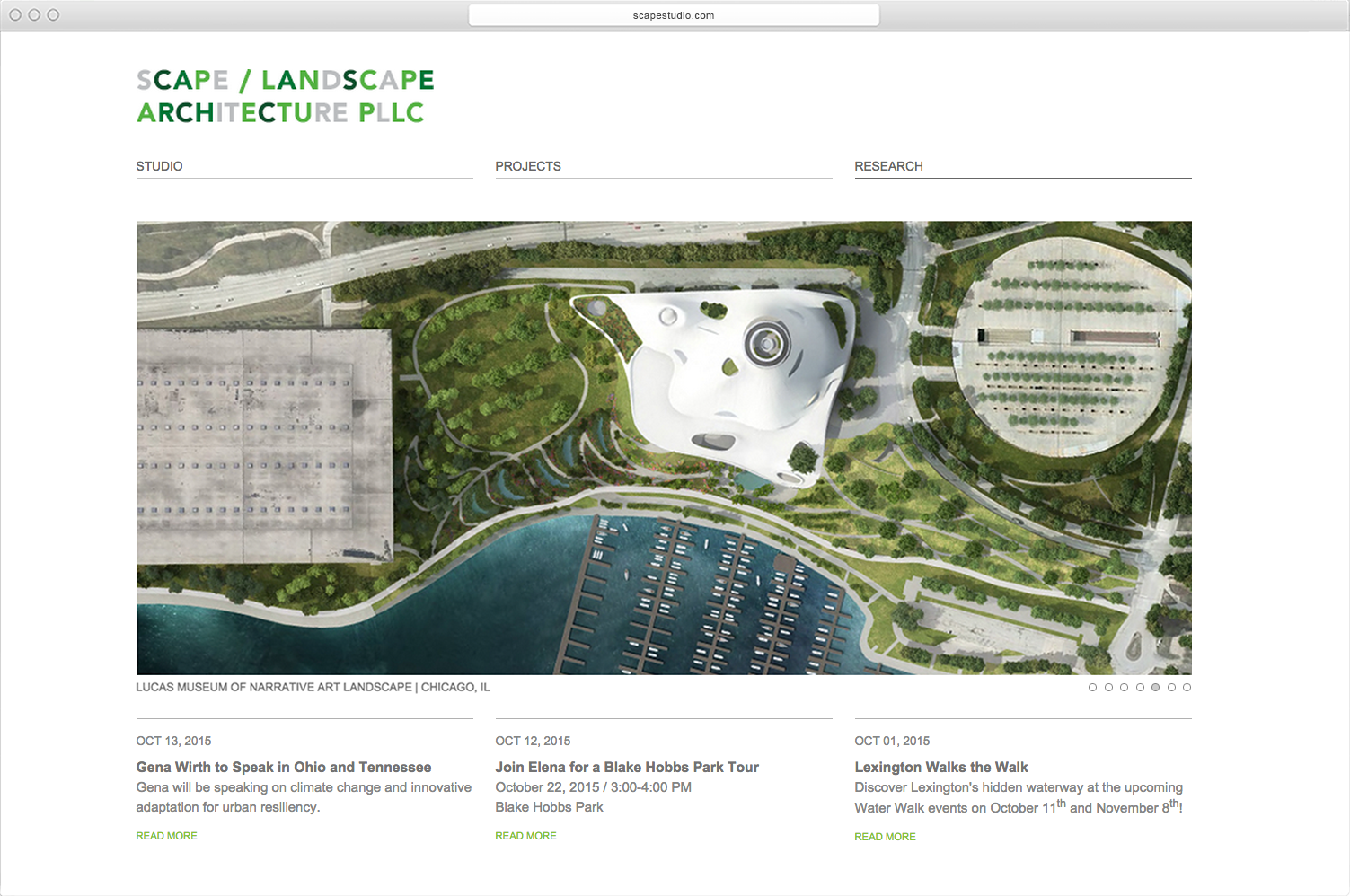Click the browser window zoom button
The width and height of the screenshot is (1350, 896).
[x=53, y=15]
